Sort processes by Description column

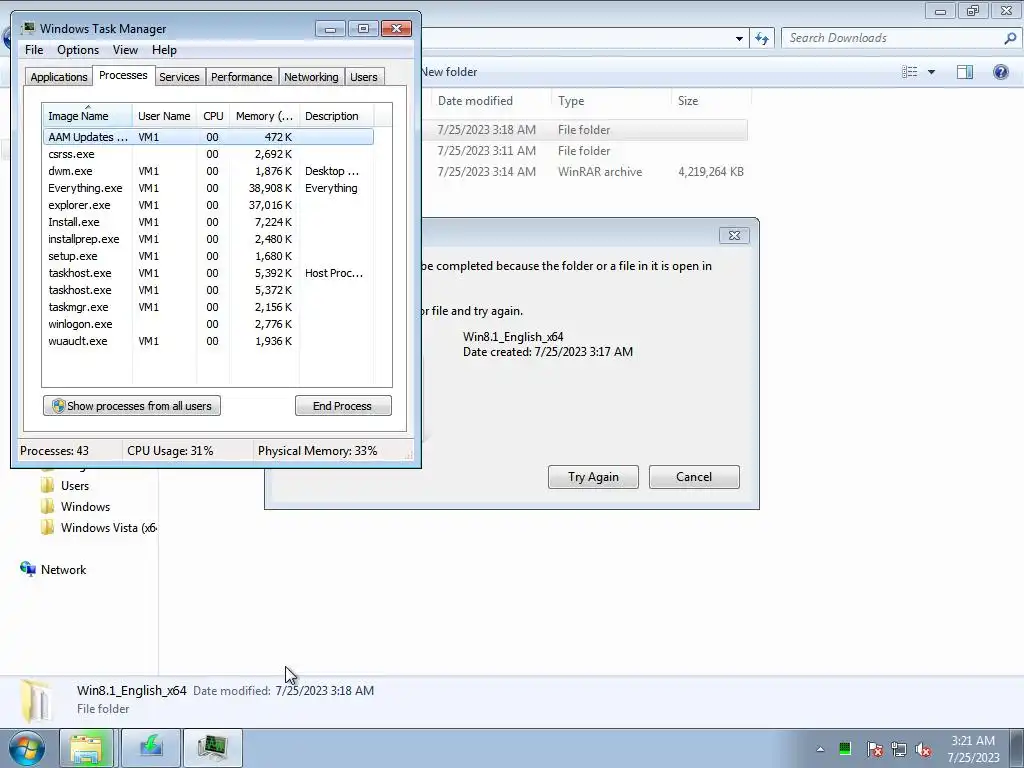pos(336,116)
